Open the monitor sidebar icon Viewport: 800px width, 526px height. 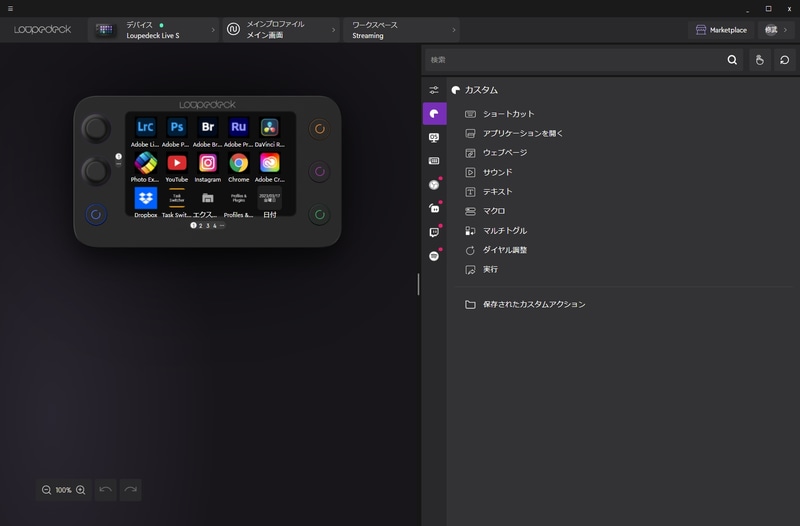434,137
